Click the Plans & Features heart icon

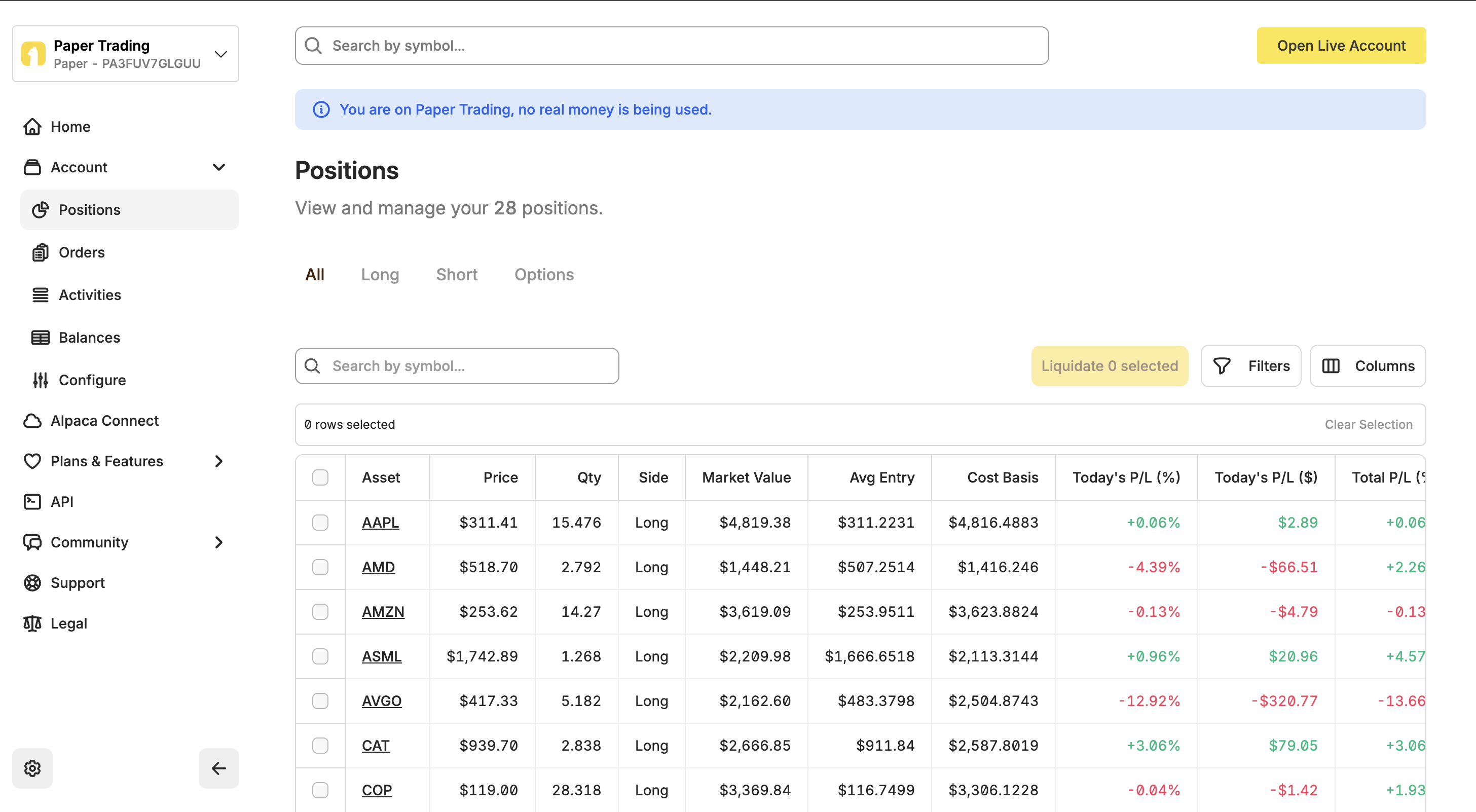32,461
